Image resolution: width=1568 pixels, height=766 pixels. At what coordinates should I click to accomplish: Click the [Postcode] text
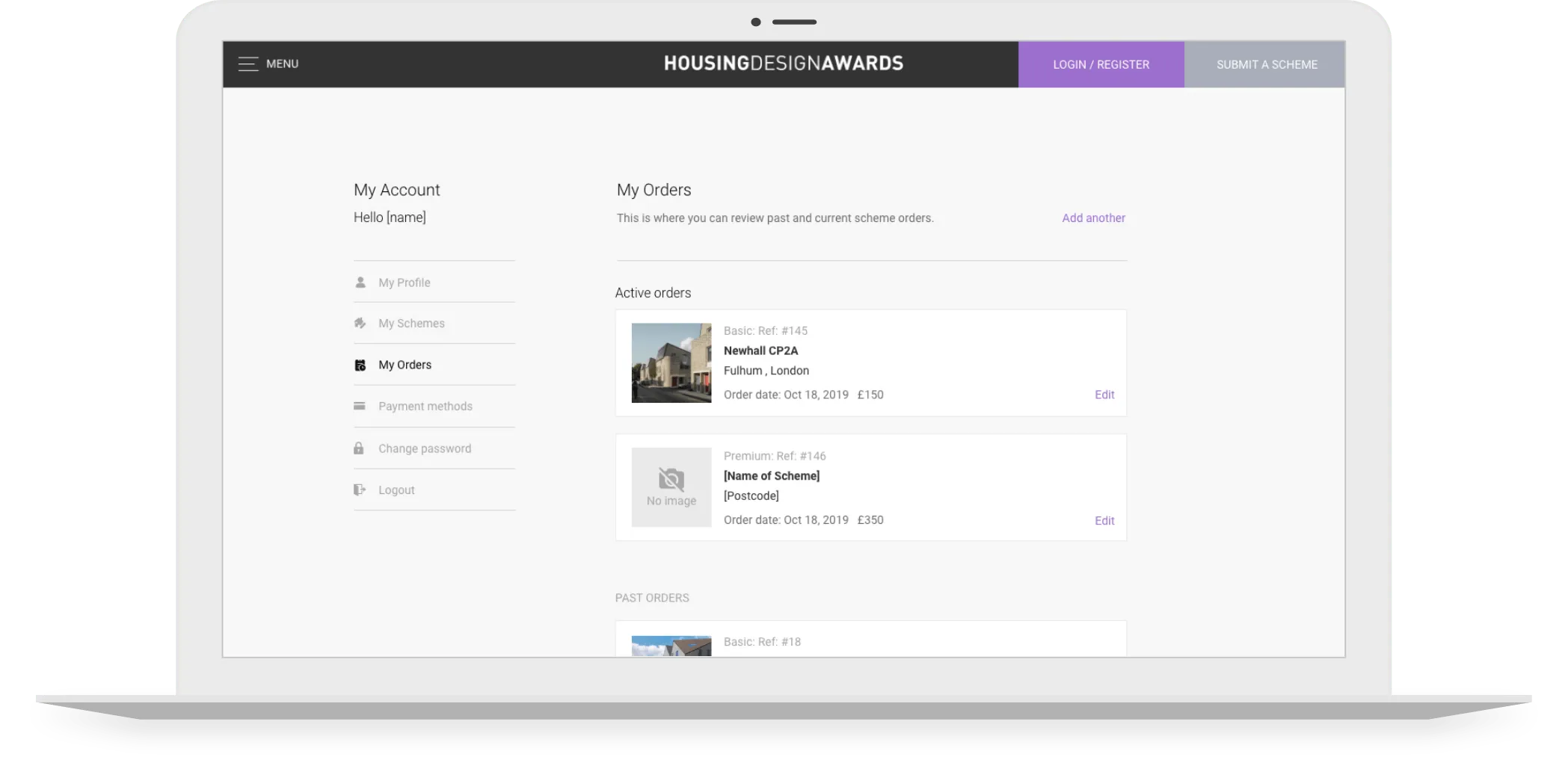751,496
